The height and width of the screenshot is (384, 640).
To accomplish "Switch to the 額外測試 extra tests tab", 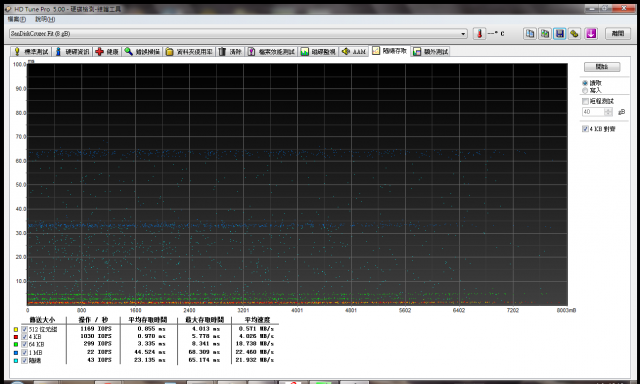I will pyautogui.click(x=431, y=51).
